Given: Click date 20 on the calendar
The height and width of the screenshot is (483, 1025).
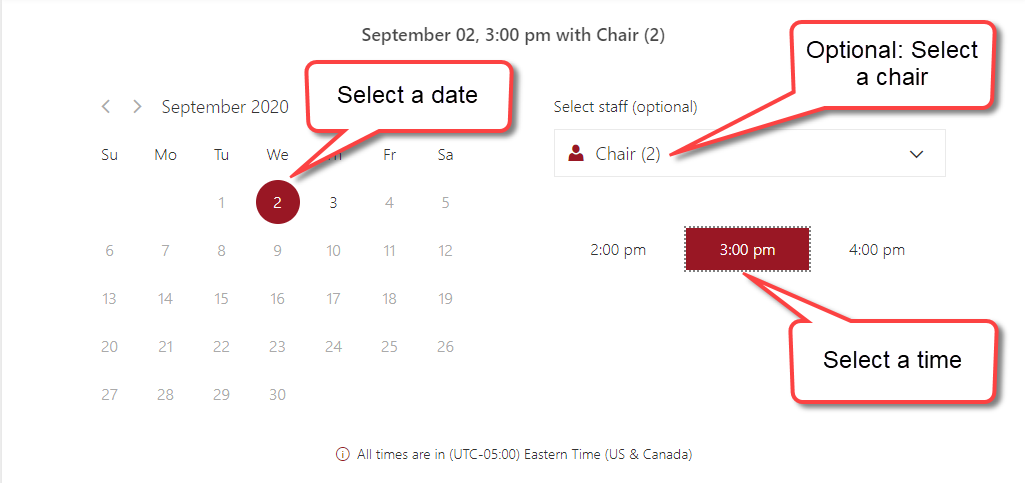Looking at the screenshot, I should [x=109, y=346].
